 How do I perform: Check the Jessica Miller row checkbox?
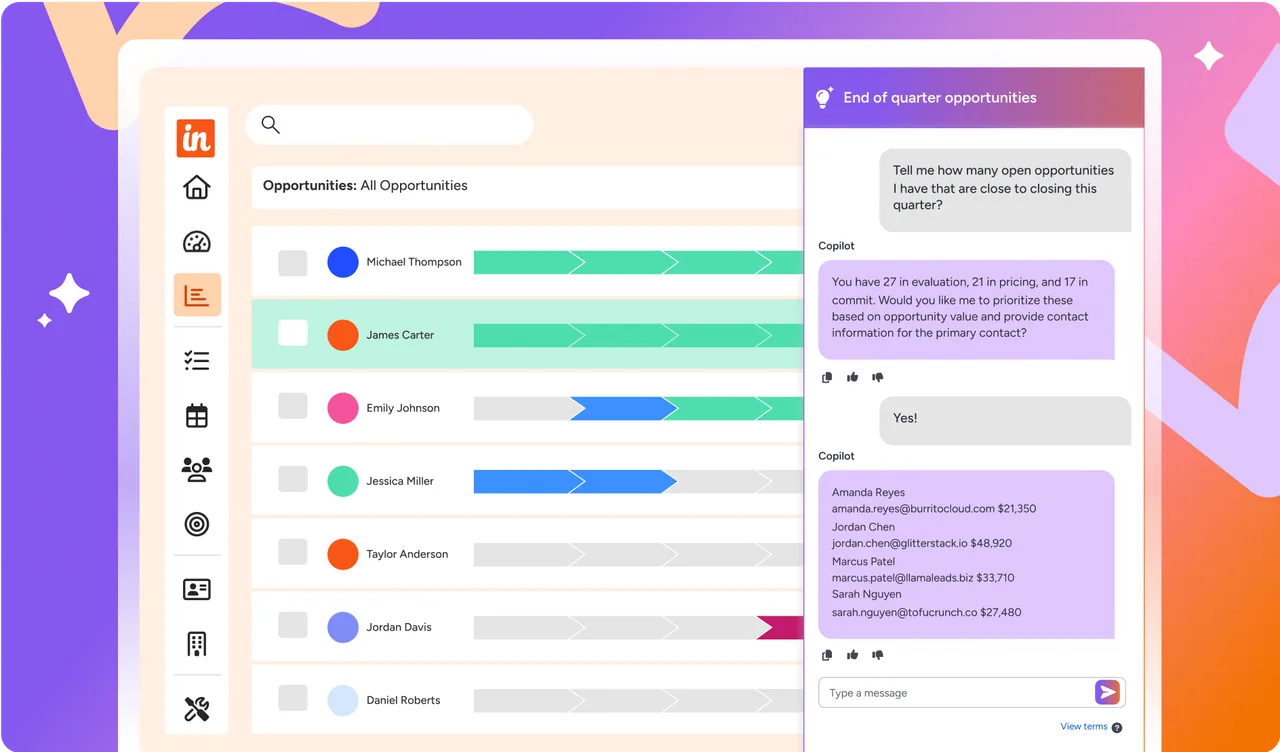[x=293, y=479]
